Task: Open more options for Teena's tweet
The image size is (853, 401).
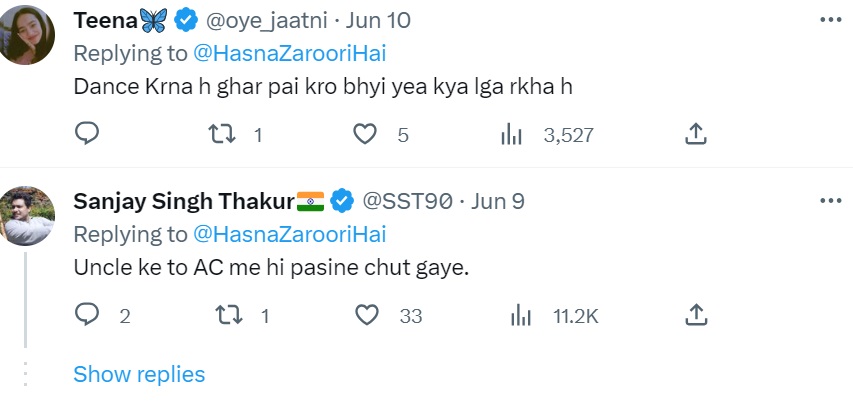Action: click(829, 20)
